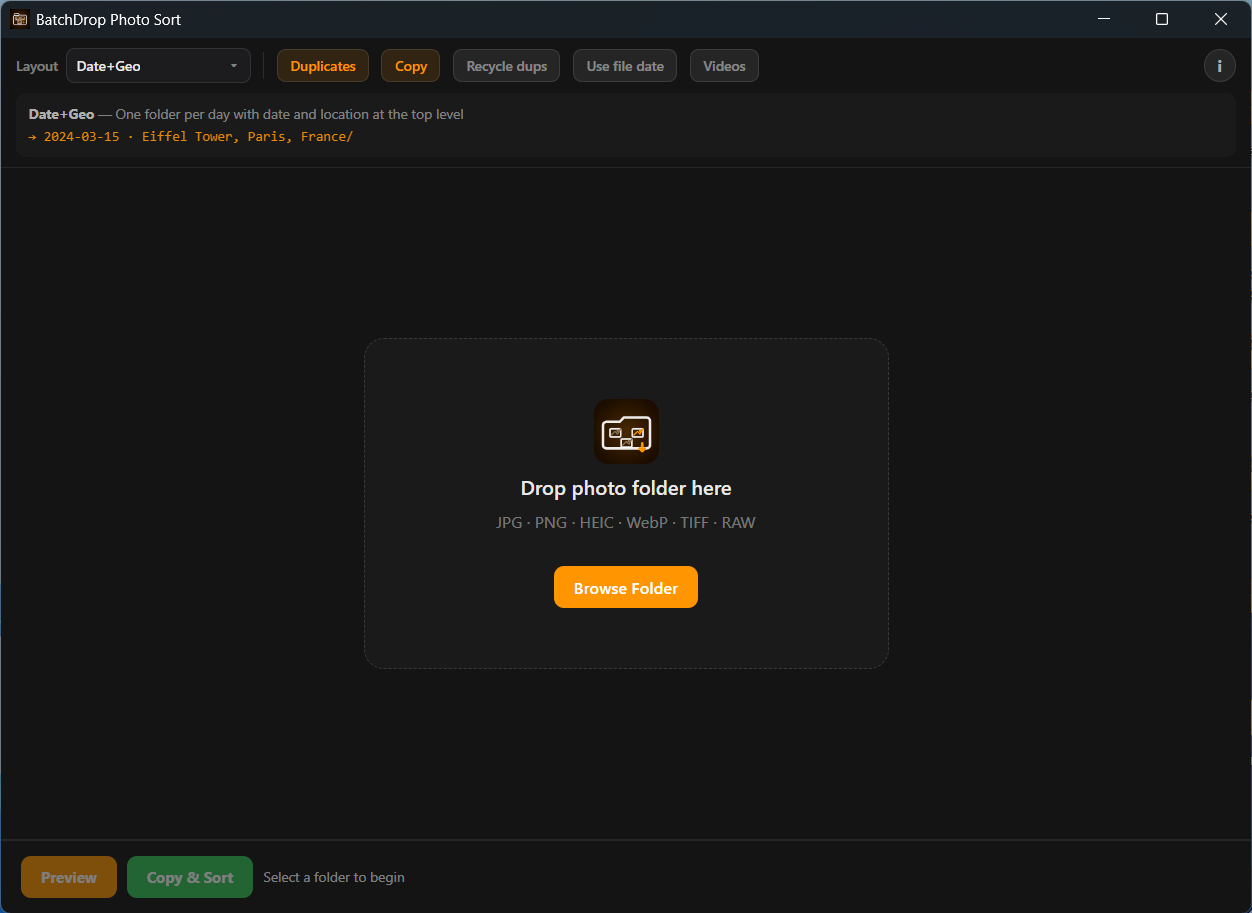The image size is (1252, 913).
Task: Click the Browse Folder button
Action: (x=626, y=588)
